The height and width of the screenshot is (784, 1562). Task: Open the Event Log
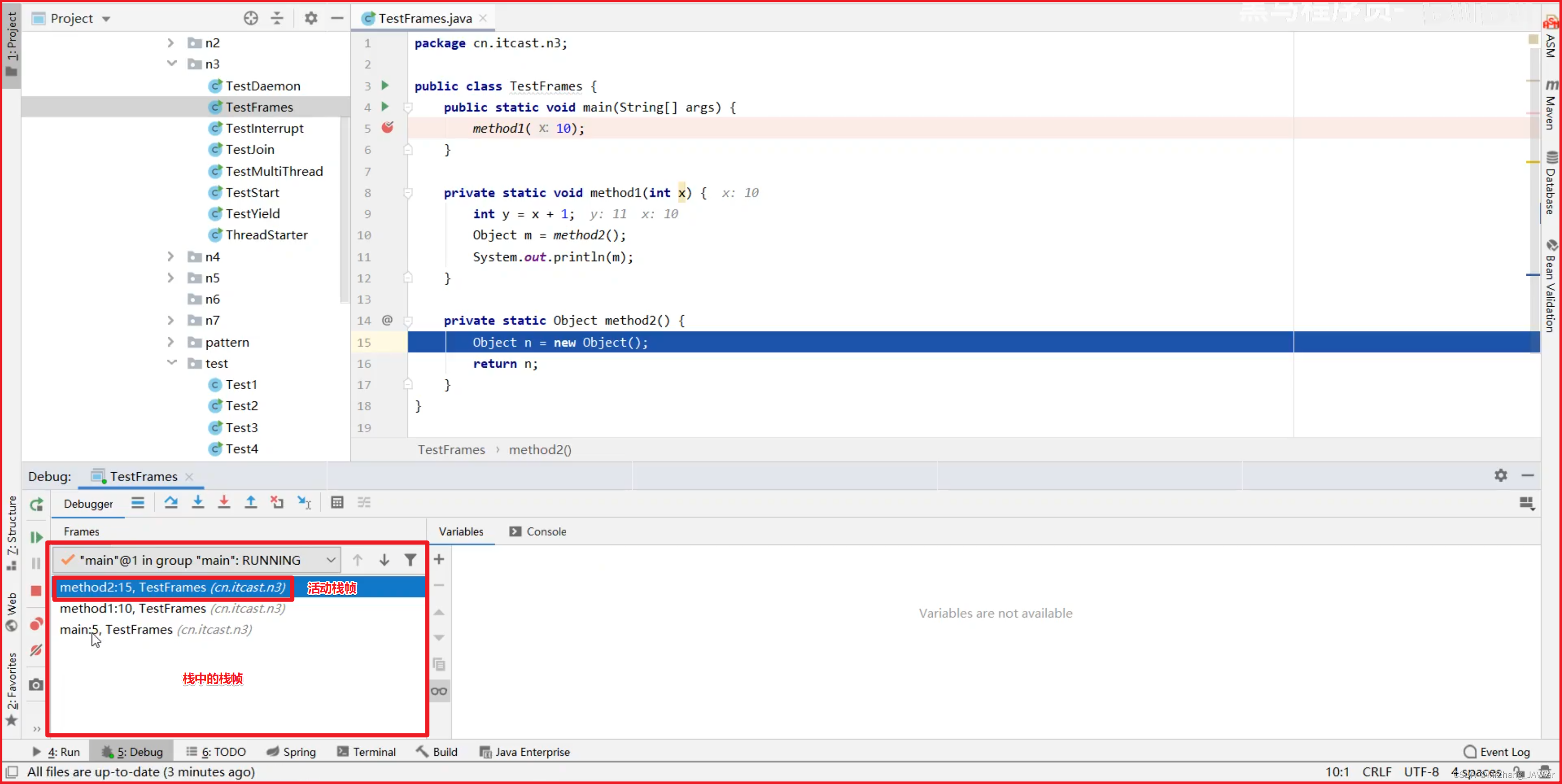(x=1497, y=752)
